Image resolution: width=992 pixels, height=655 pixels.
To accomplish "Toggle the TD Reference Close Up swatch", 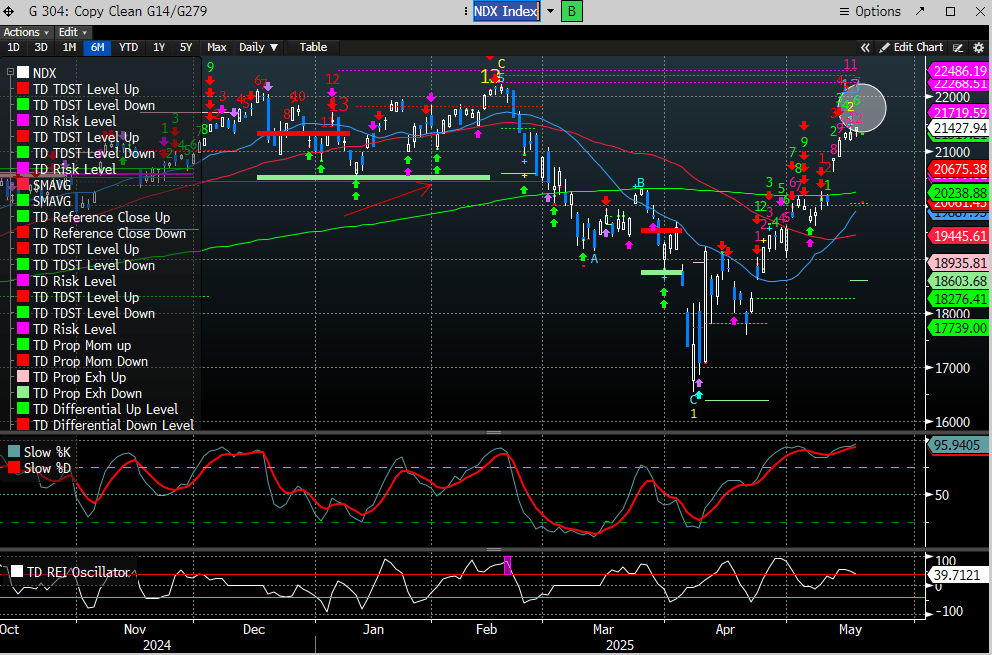I will pos(23,217).
